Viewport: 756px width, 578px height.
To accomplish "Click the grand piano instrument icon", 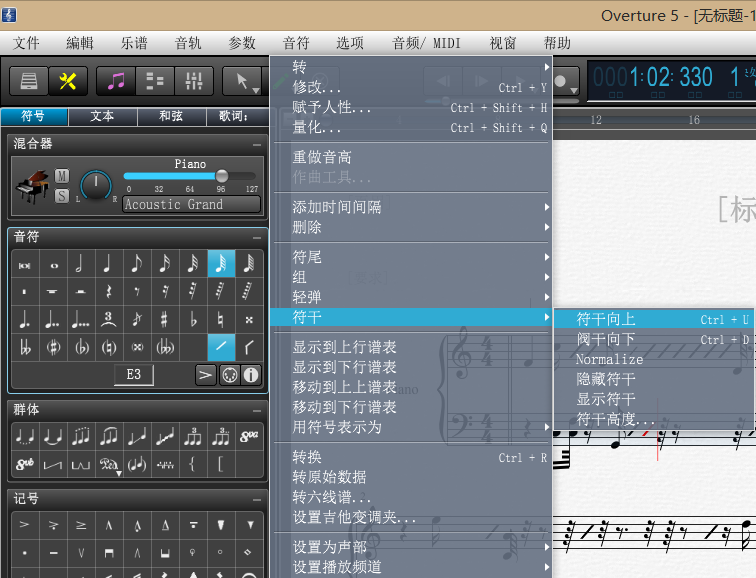I will click(x=33, y=187).
